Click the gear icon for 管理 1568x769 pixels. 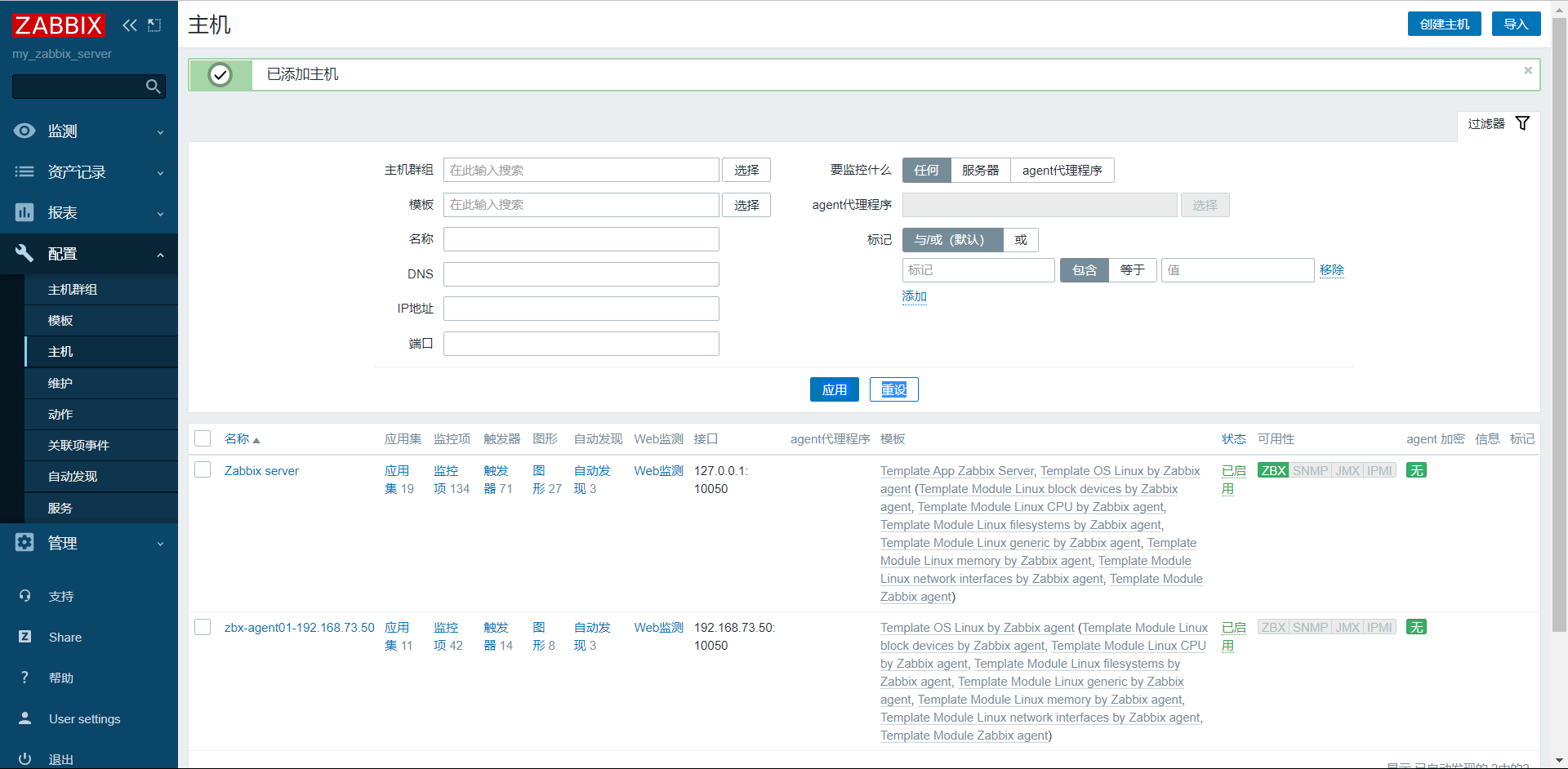24,543
